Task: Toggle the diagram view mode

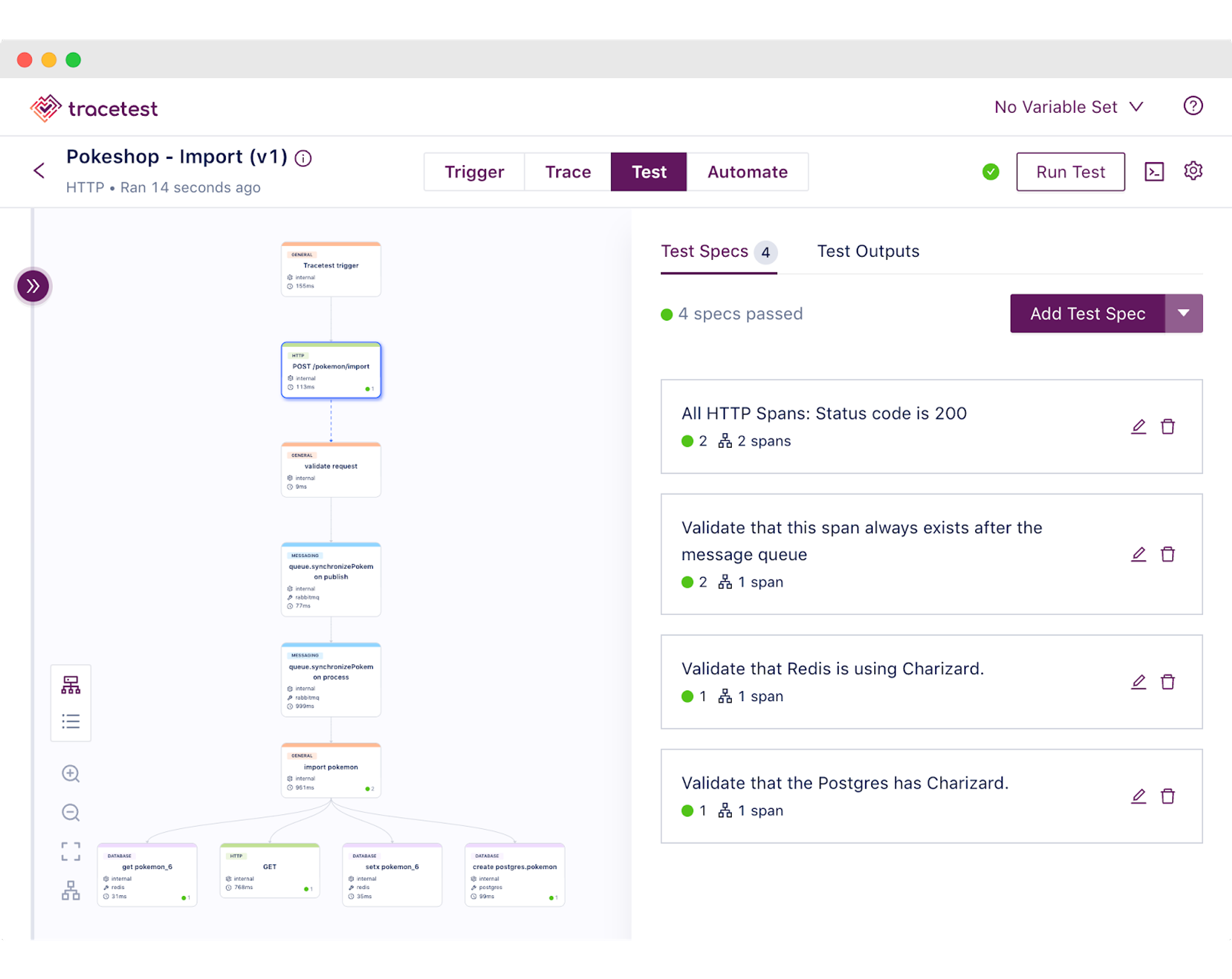Action: pyautogui.click(x=71, y=684)
